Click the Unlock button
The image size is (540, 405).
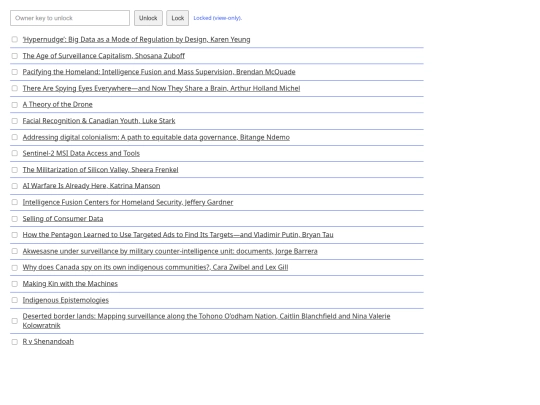[x=148, y=18]
